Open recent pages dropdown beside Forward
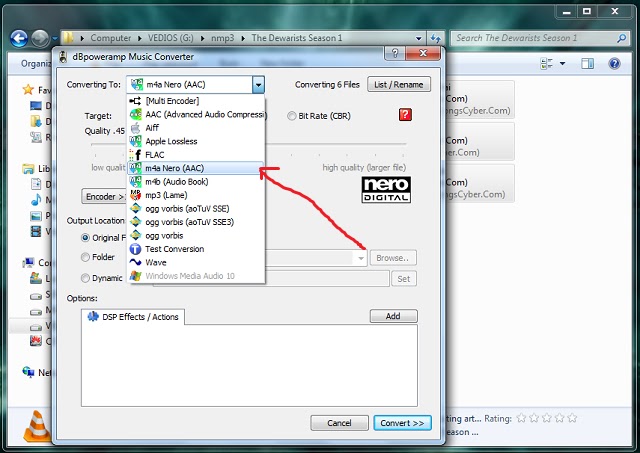Screen dimensions: 640x453 [x=54, y=39]
